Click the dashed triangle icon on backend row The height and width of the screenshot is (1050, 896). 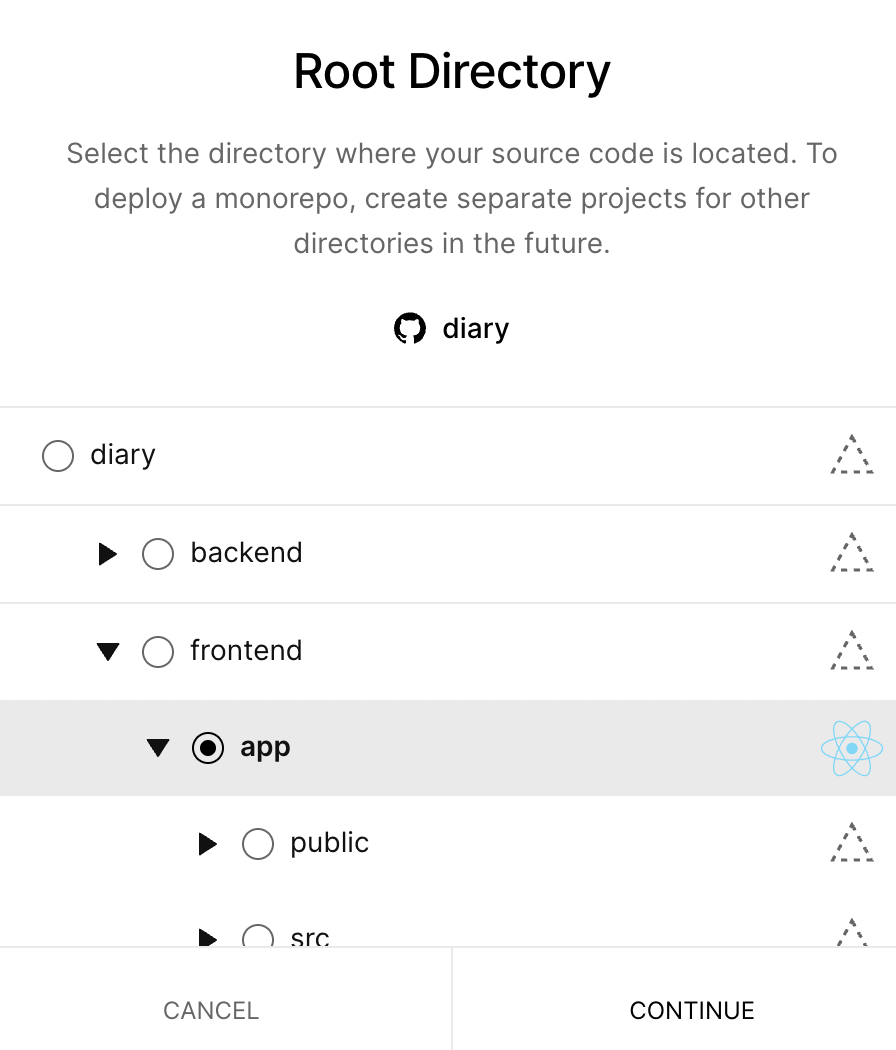point(852,552)
